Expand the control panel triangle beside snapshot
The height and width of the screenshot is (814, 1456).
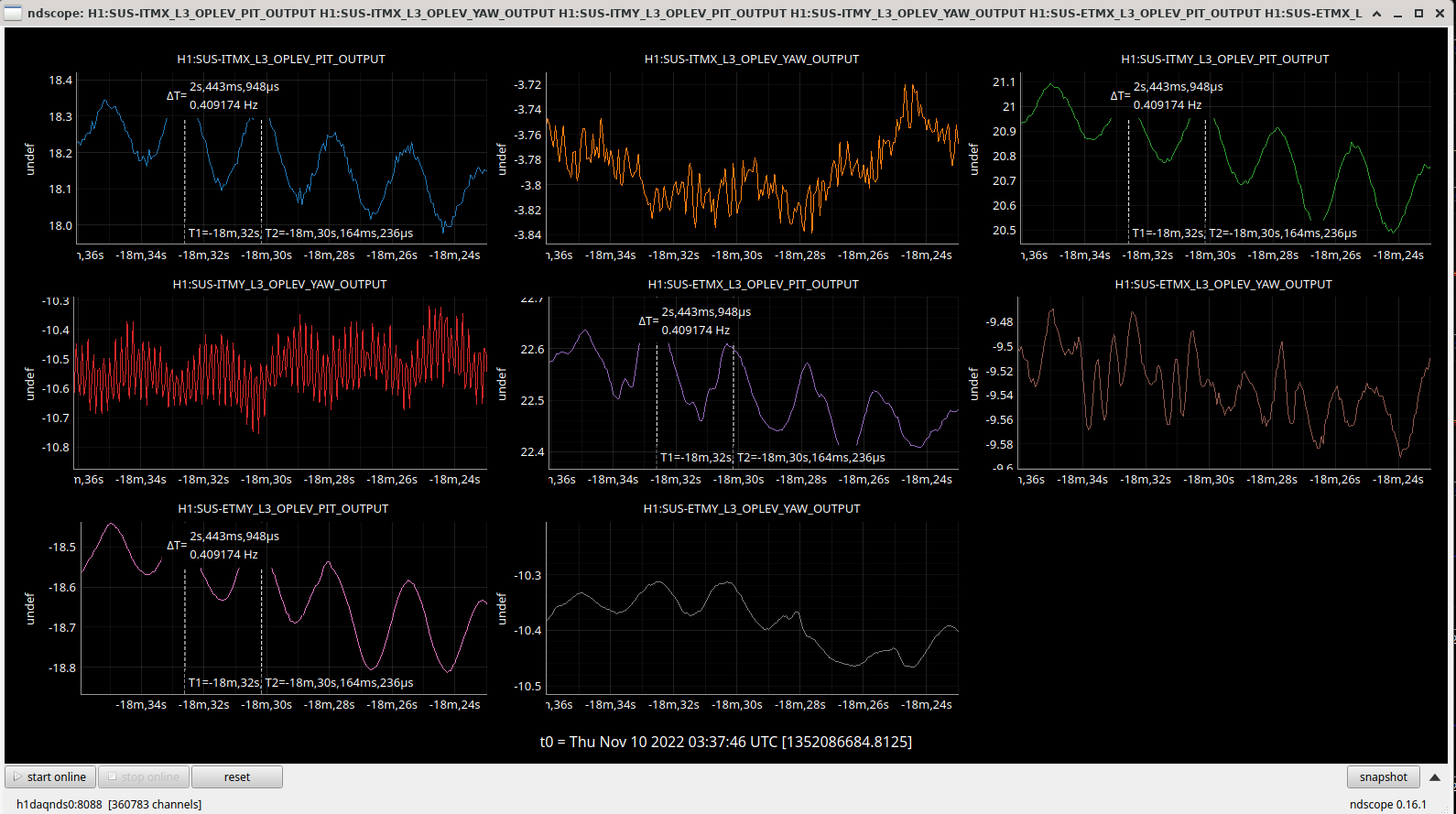1435,776
